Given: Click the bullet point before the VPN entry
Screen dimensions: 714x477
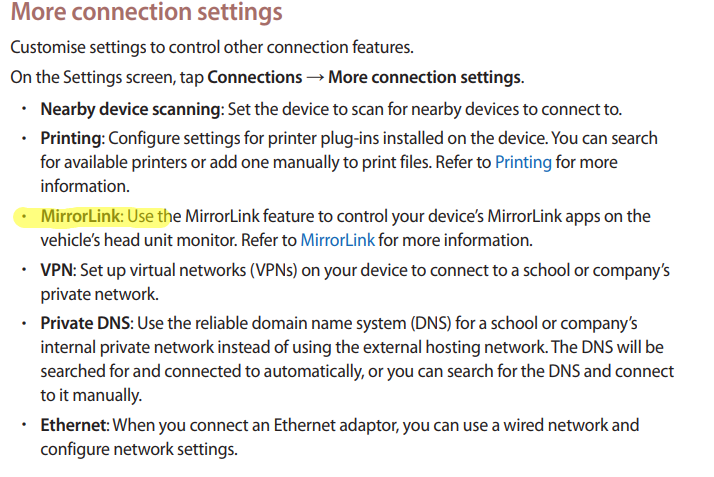Looking at the screenshot, I should (x=24, y=271).
